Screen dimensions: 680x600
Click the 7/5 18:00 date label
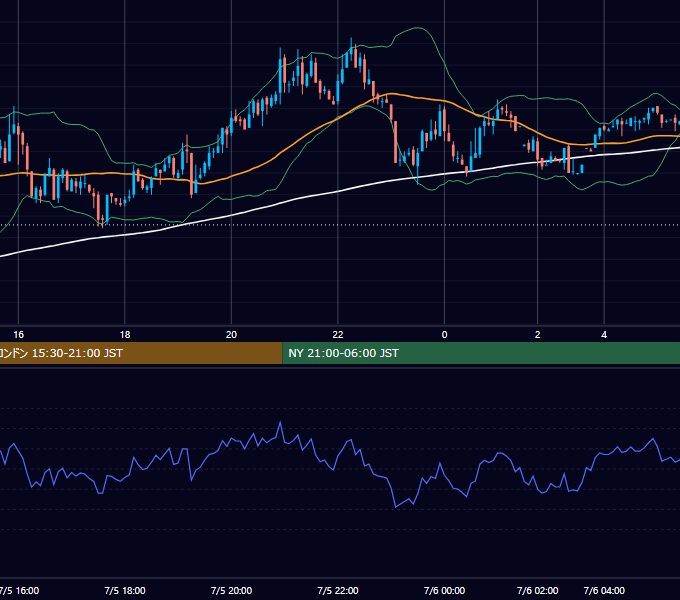point(125,590)
